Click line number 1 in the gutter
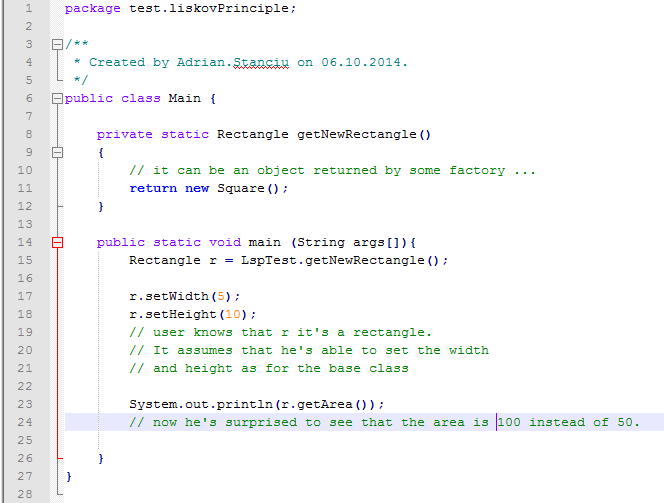This screenshot has height=503, width=664. click(x=28, y=8)
